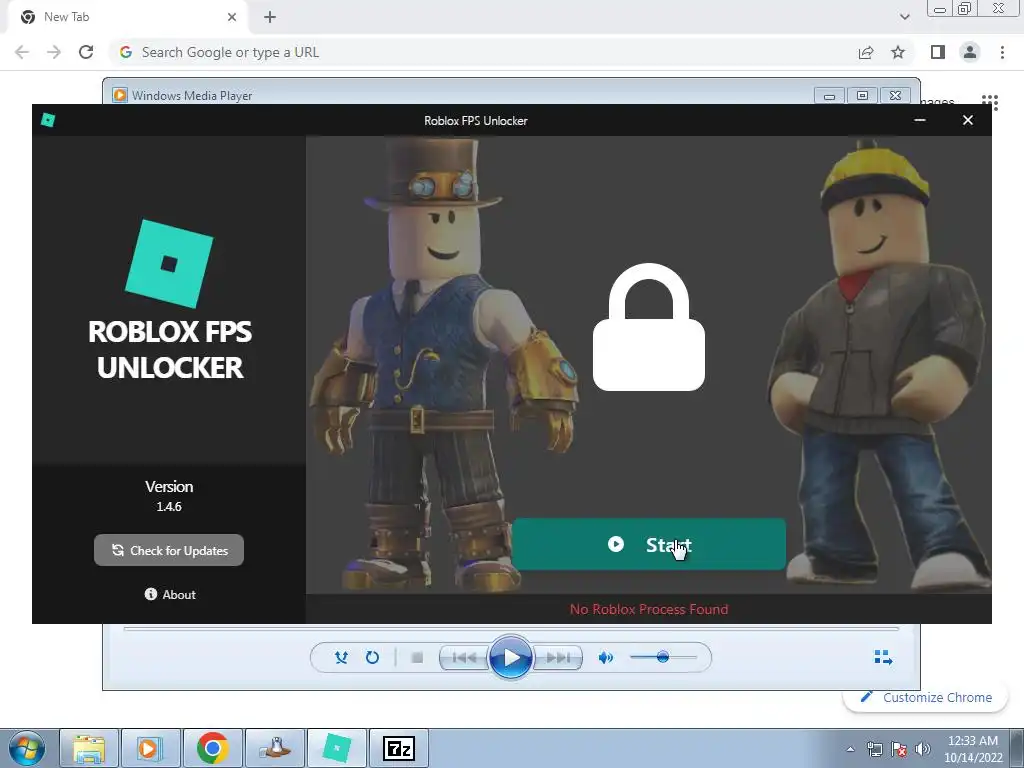Click Roblox FPS Unlocker taskbar icon
1024x768 pixels.
point(337,748)
